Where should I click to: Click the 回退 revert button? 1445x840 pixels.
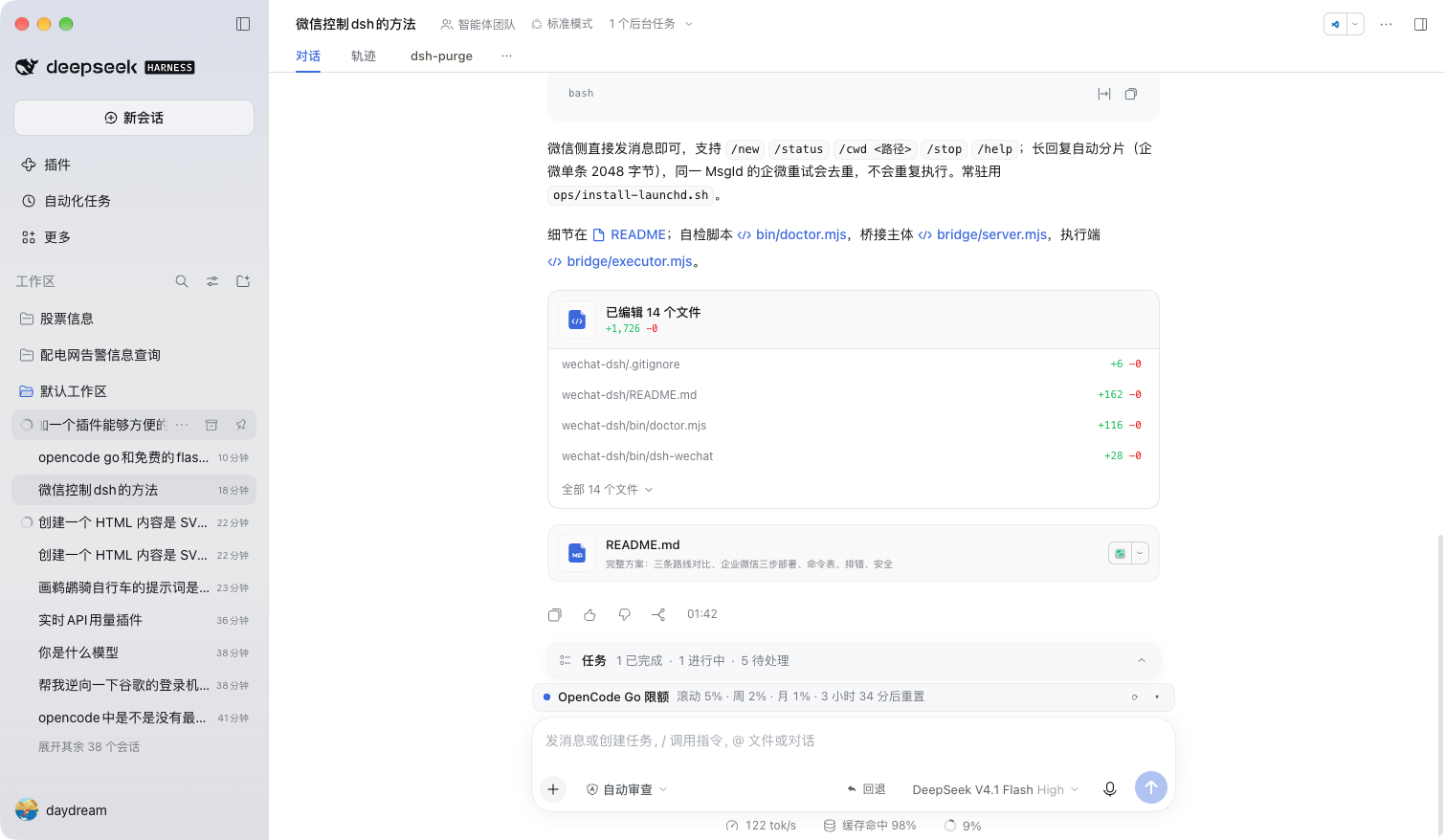(x=866, y=789)
